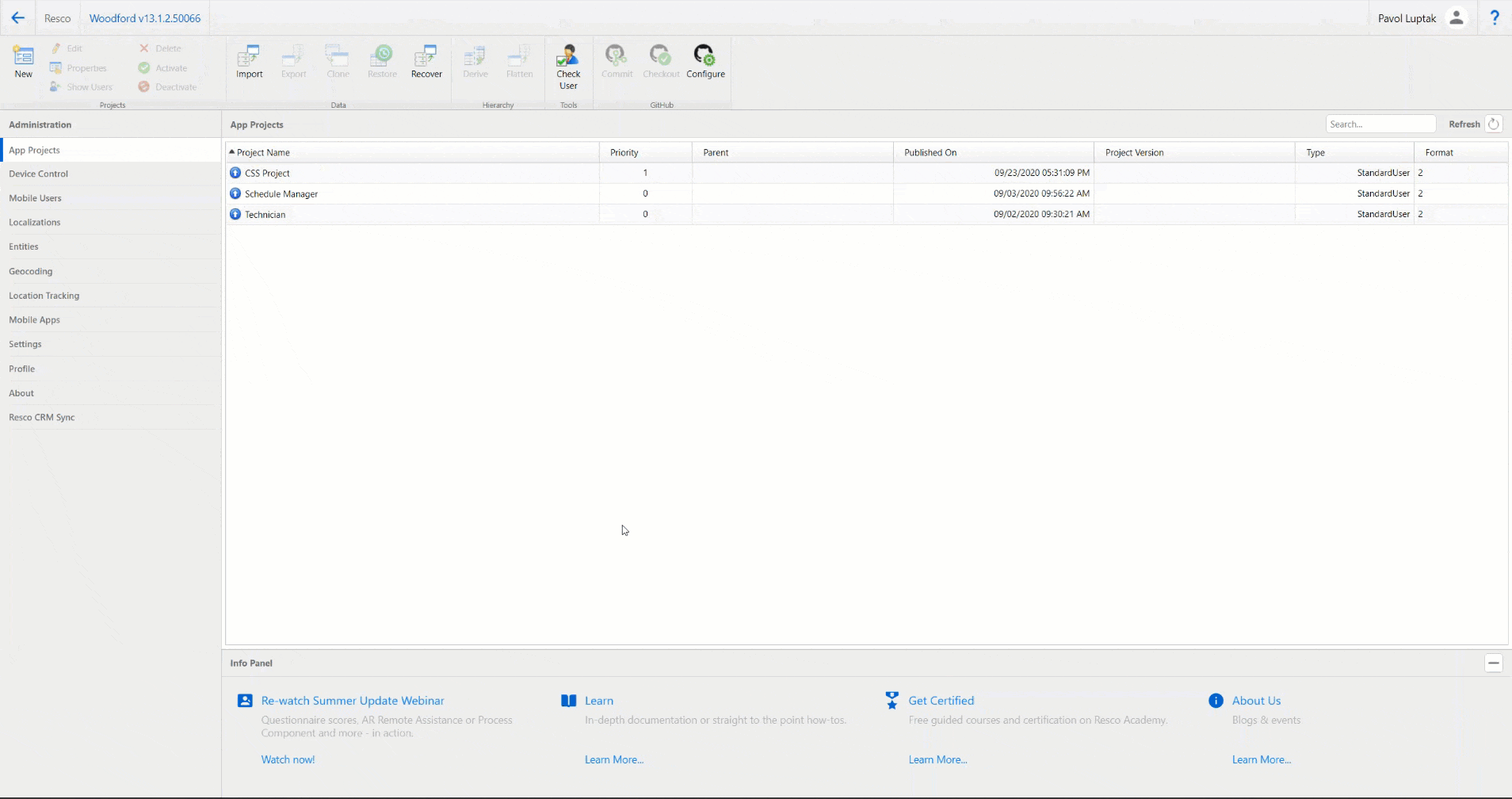Open Re-watch Summer Update Webinar link

353,701
